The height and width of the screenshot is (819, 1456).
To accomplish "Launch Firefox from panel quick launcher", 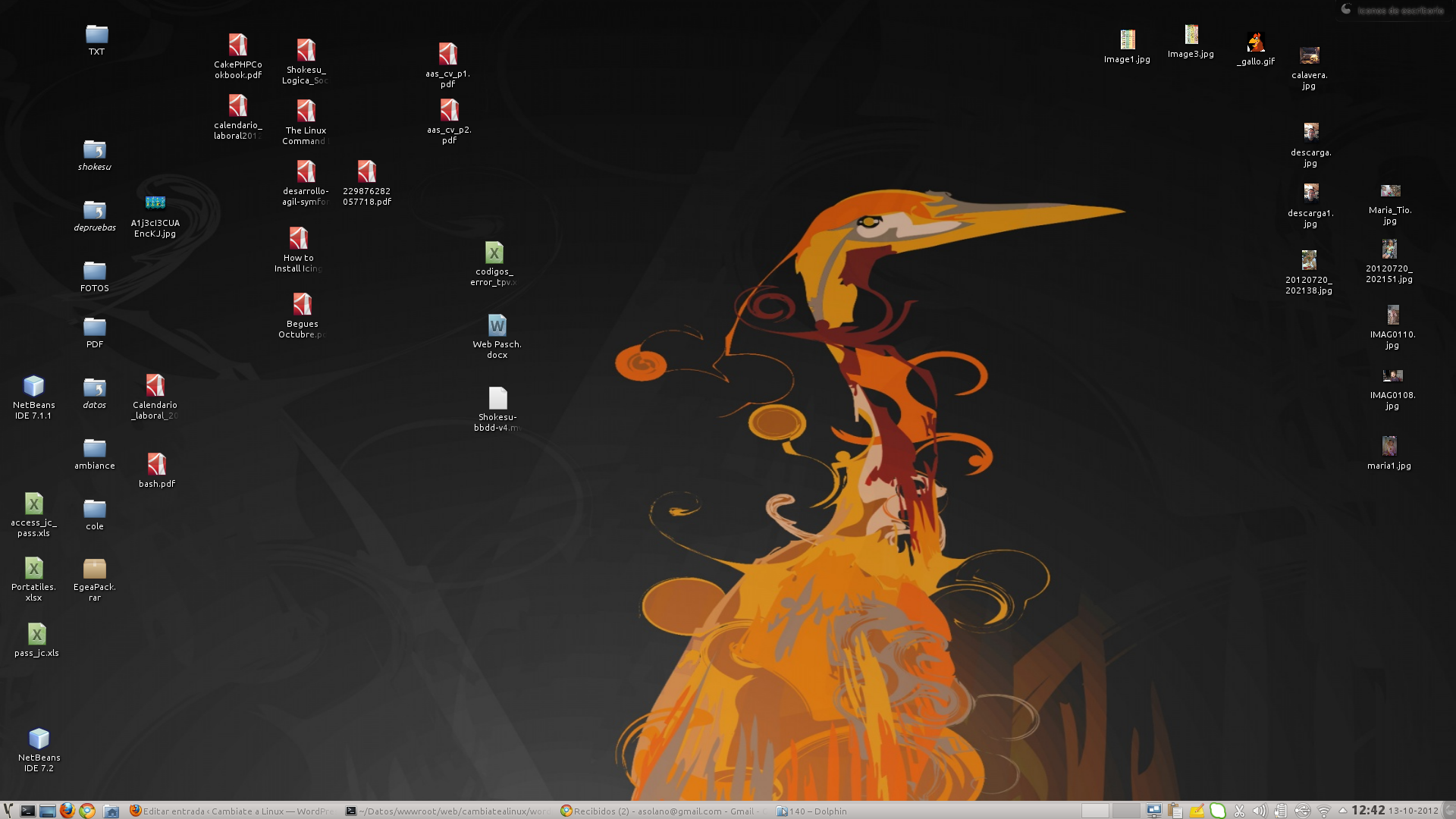I will (x=67, y=811).
